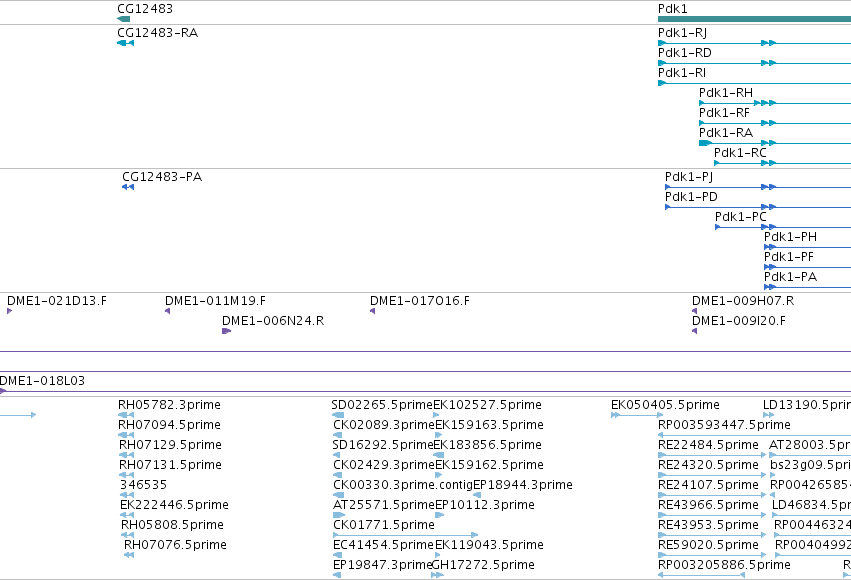Select EST EP10112.3prime

[x=440, y=515]
